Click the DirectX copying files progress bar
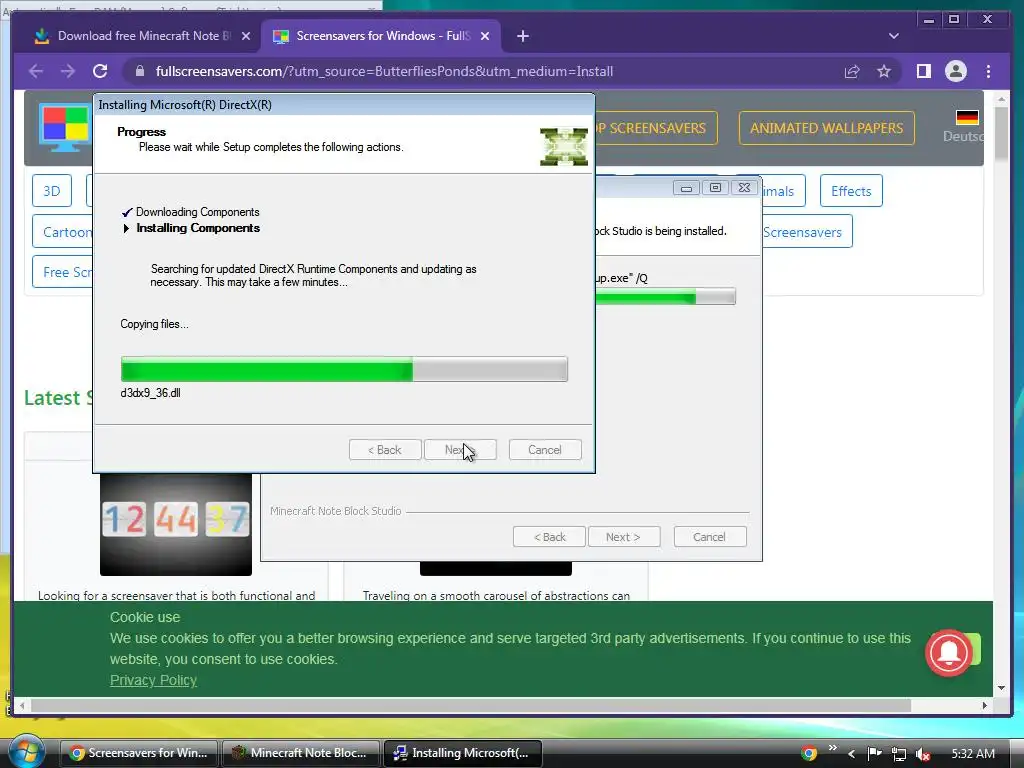This screenshot has height=768, width=1024. [x=344, y=369]
